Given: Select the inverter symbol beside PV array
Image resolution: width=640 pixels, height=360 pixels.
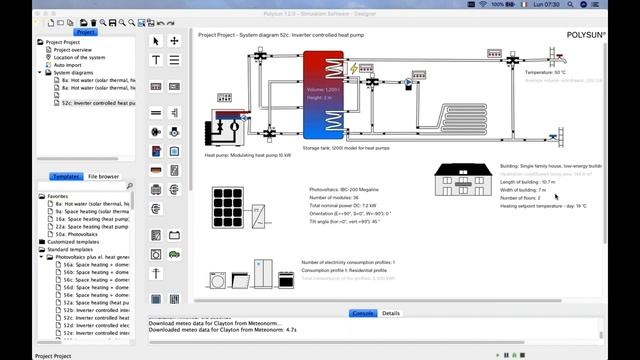Looking at the screenshot, I should click(x=258, y=216).
